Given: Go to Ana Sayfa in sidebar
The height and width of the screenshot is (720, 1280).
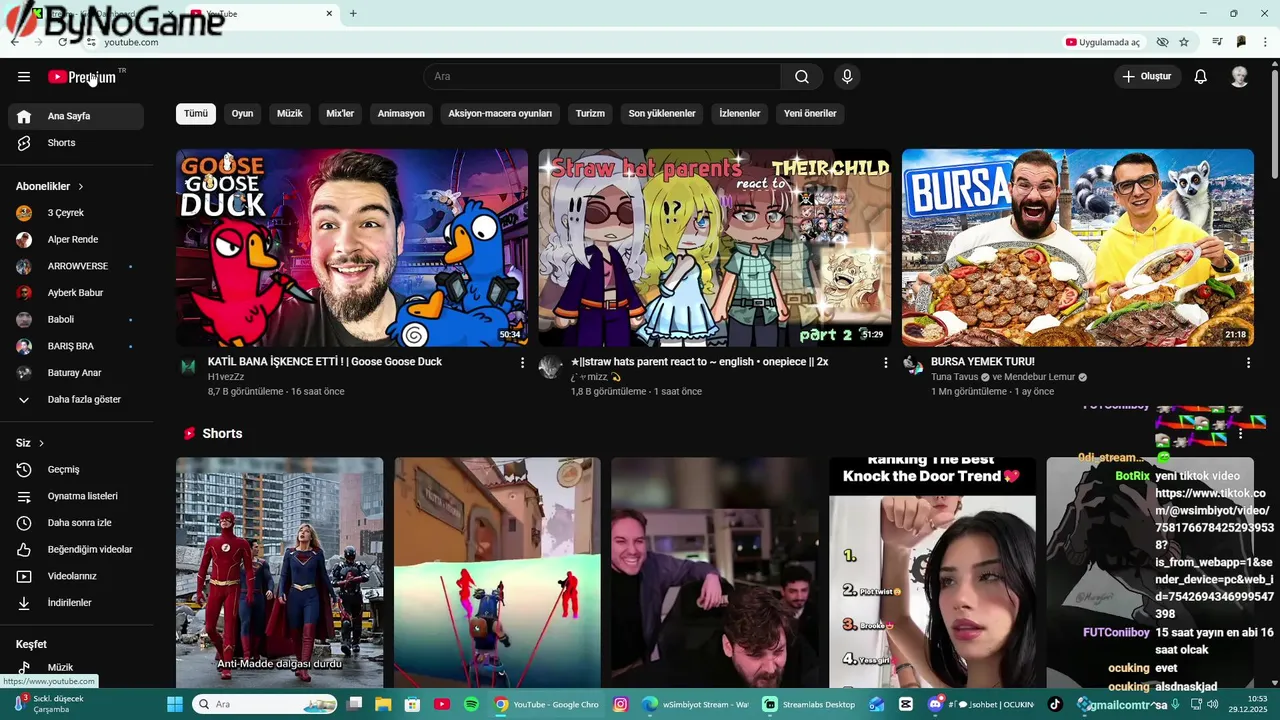Looking at the screenshot, I should [76, 116].
